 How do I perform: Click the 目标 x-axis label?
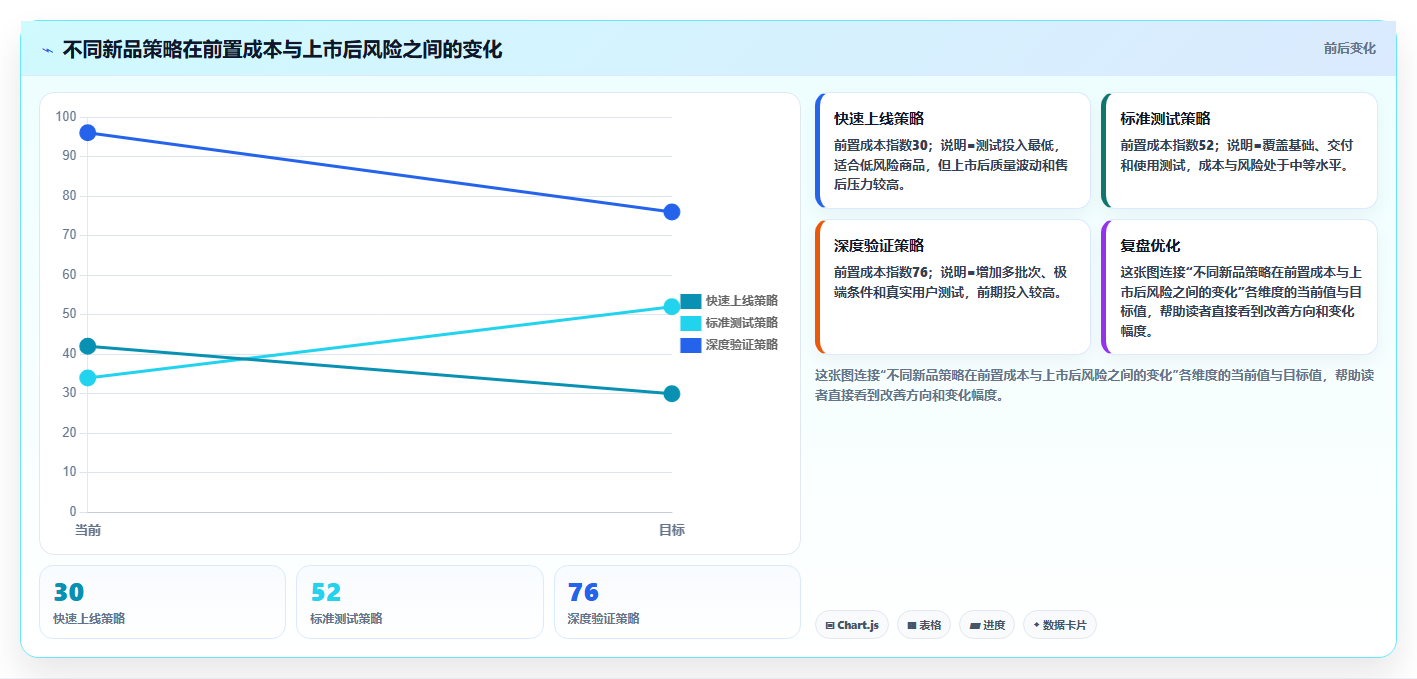(x=672, y=530)
